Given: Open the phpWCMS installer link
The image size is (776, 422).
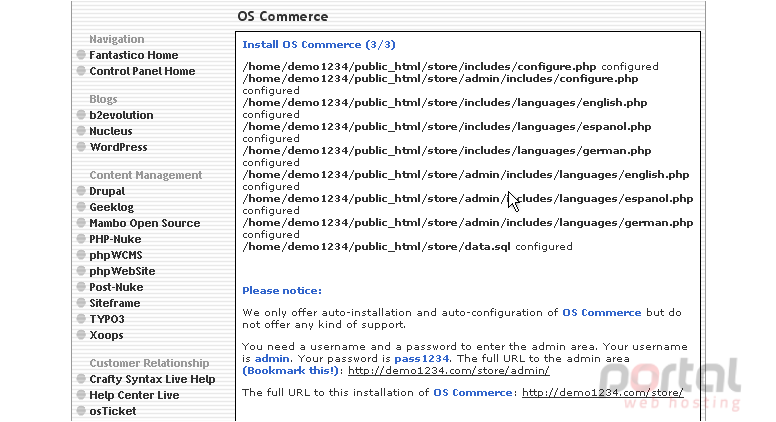Looking at the screenshot, I should [x=116, y=255].
